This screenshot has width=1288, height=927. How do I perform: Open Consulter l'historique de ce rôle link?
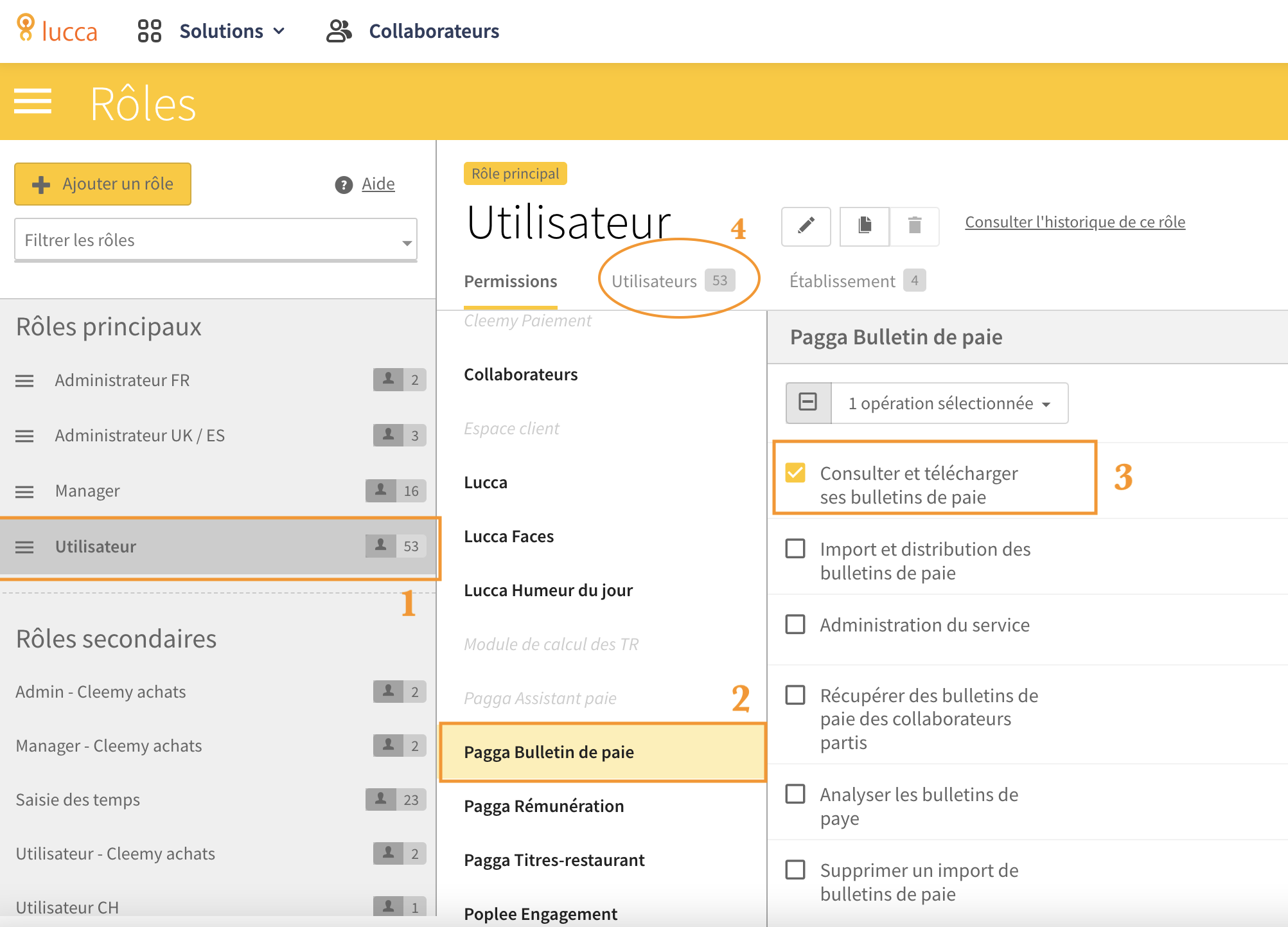[x=1075, y=222]
